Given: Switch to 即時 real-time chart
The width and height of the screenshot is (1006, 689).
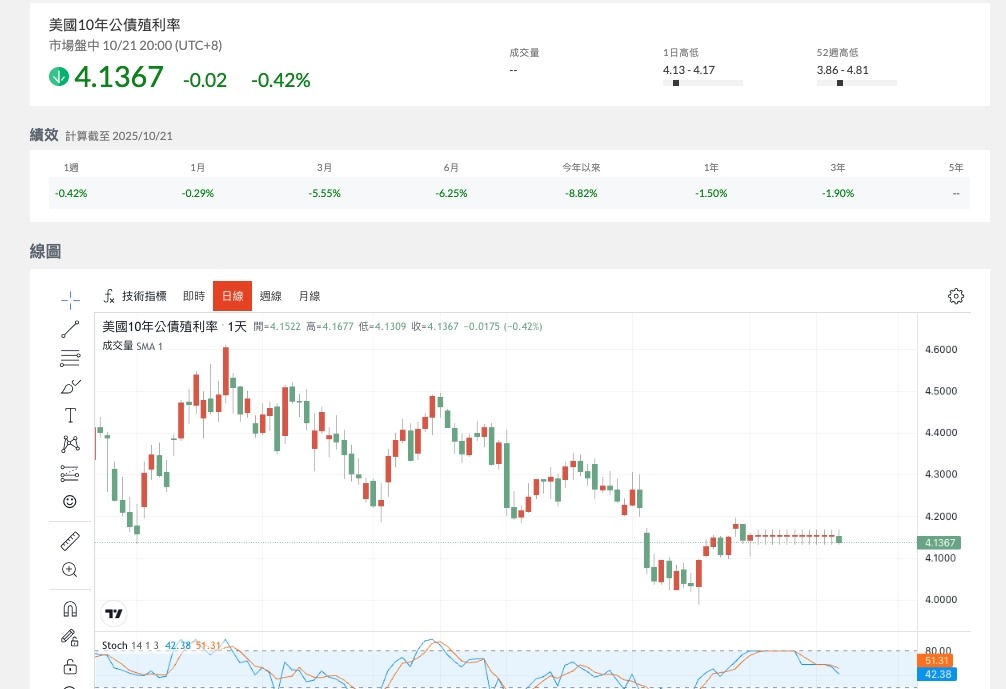Looking at the screenshot, I should coord(193,296).
